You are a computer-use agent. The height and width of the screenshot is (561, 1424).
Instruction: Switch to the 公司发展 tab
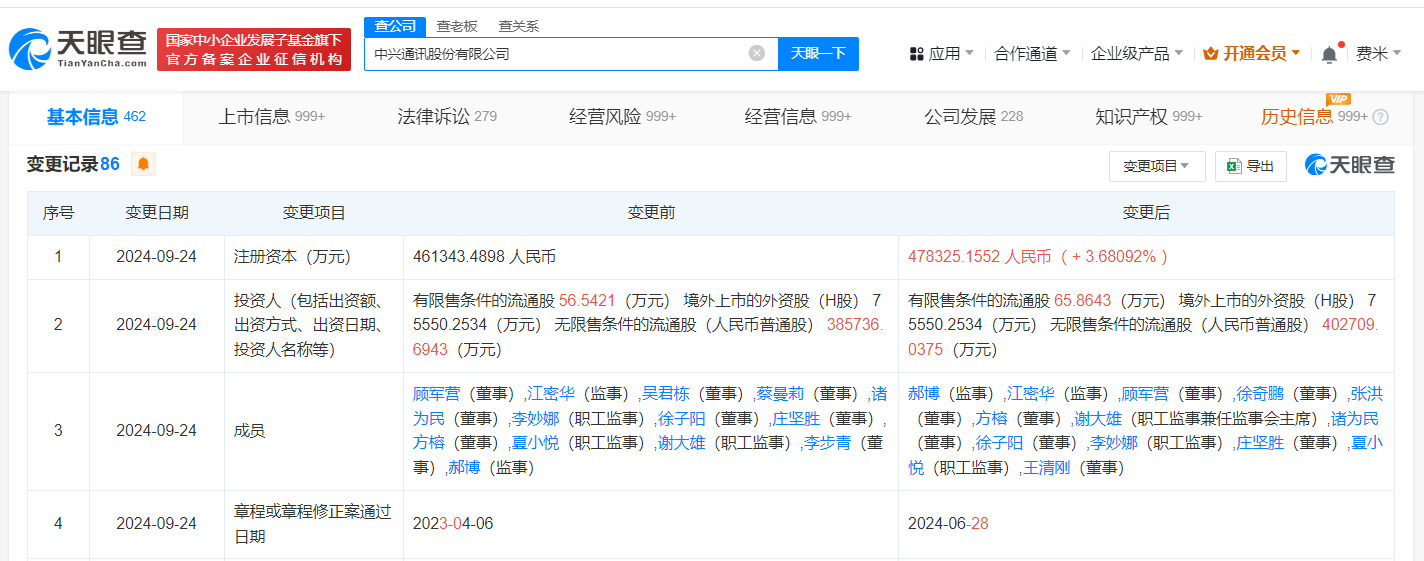tap(974, 117)
